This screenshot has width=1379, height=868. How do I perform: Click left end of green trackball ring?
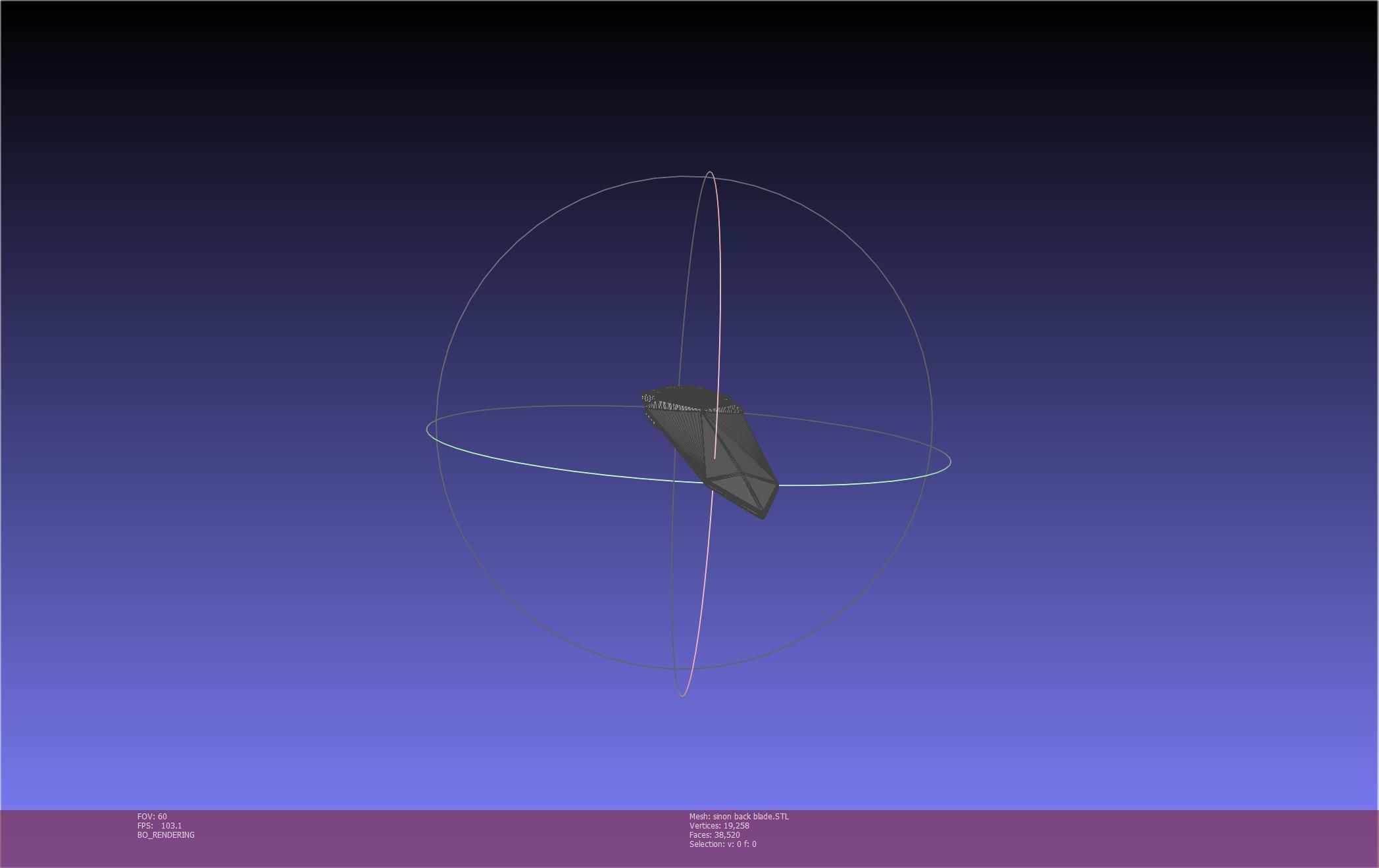click(428, 430)
